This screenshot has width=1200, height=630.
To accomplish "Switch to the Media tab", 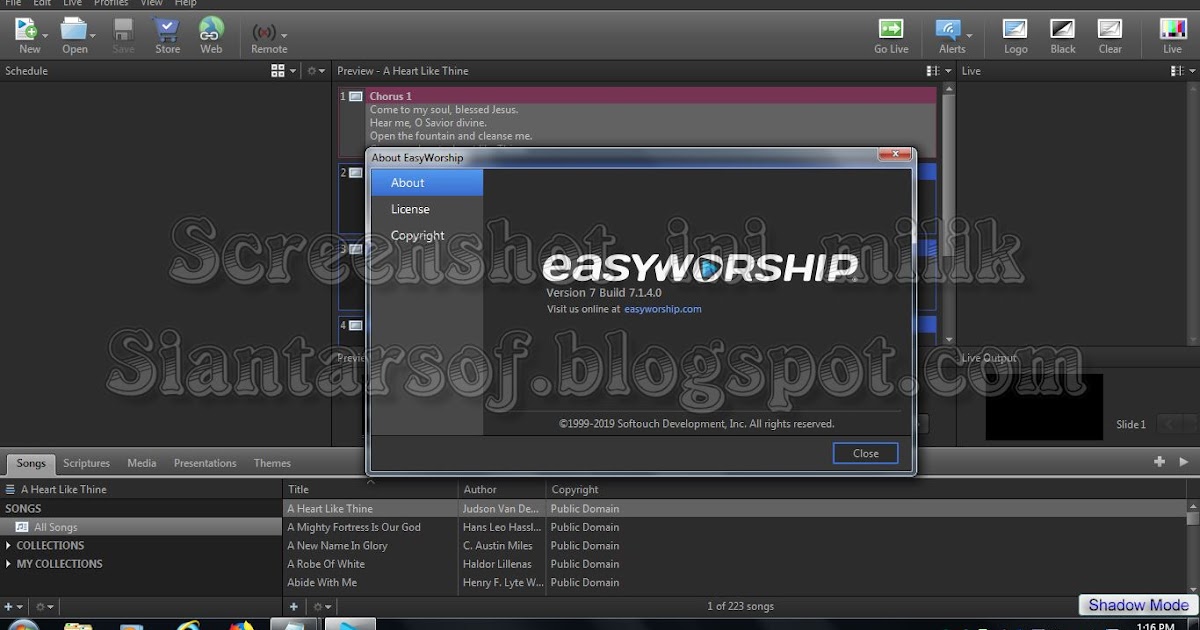I will pyautogui.click(x=141, y=463).
